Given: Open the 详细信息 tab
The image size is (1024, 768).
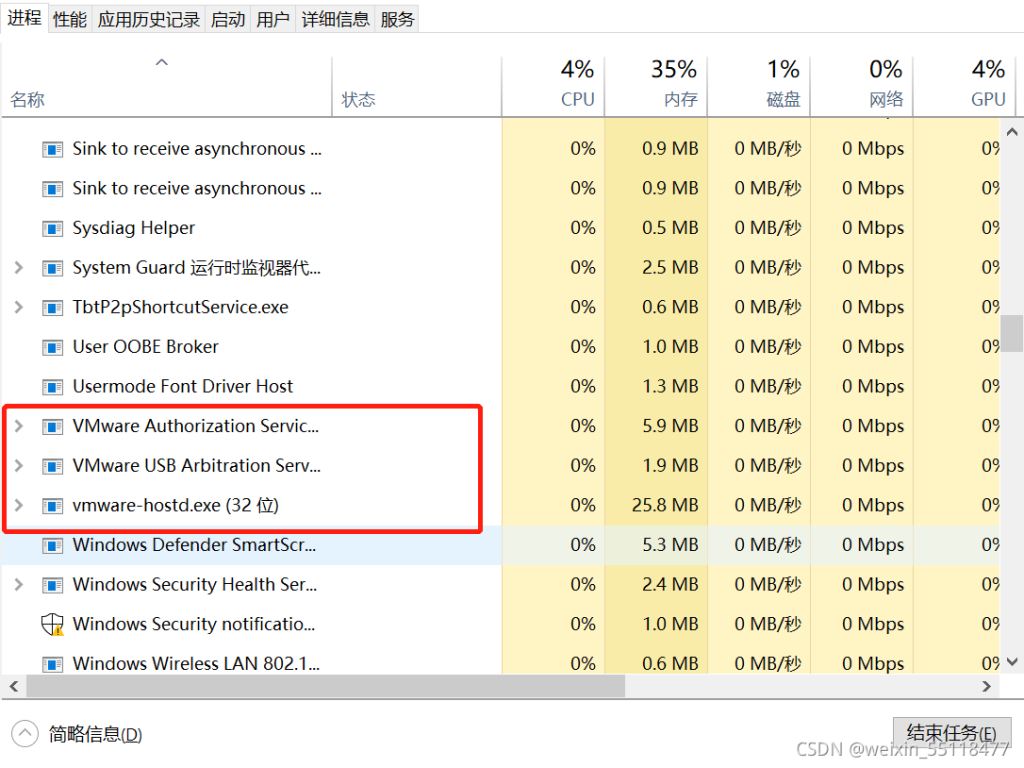Looking at the screenshot, I should [x=335, y=20].
